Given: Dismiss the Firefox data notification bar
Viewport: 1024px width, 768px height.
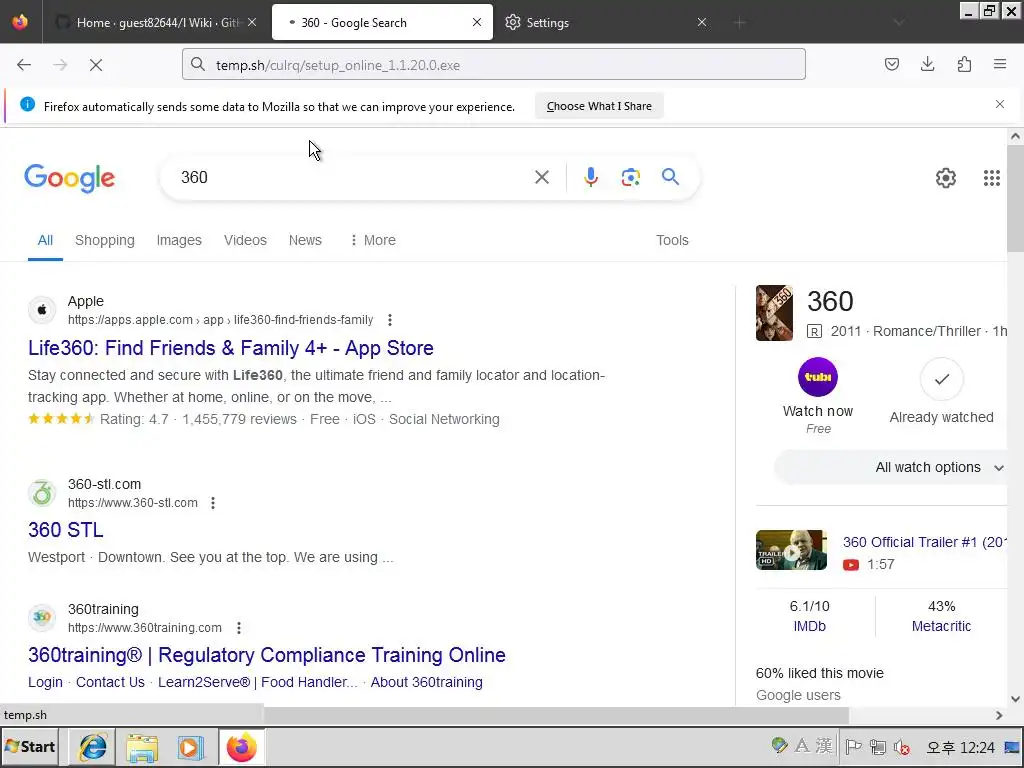Looking at the screenshot, I should (1000, 104).
